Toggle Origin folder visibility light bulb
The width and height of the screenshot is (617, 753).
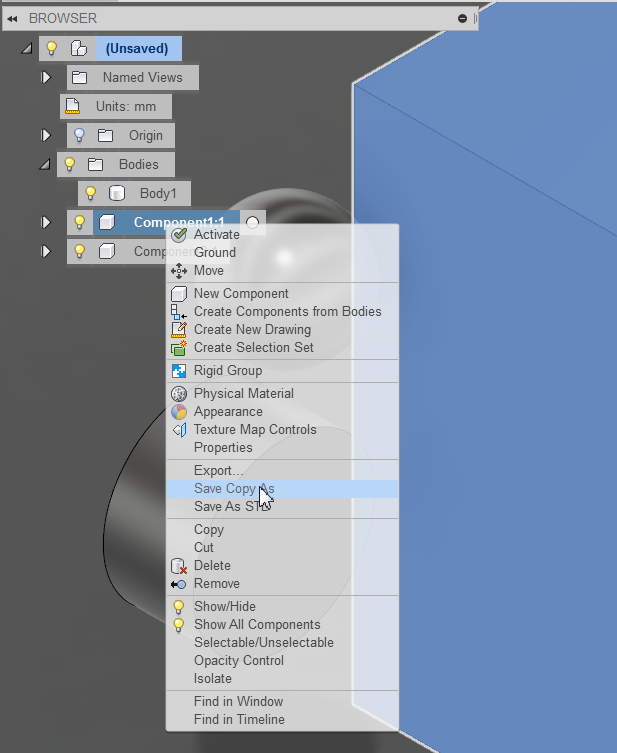(79, 135)
